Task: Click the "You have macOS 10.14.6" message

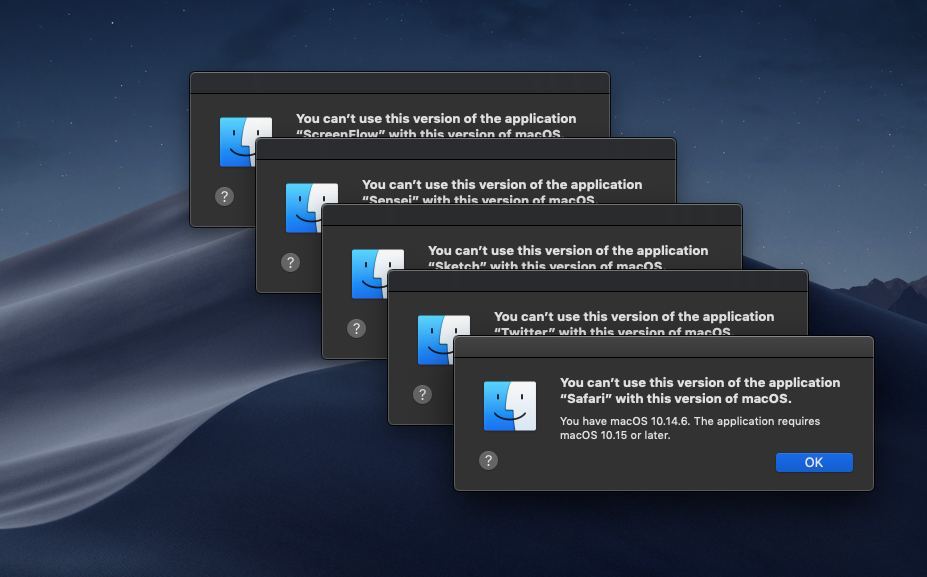Action: [x=690, y=428]
